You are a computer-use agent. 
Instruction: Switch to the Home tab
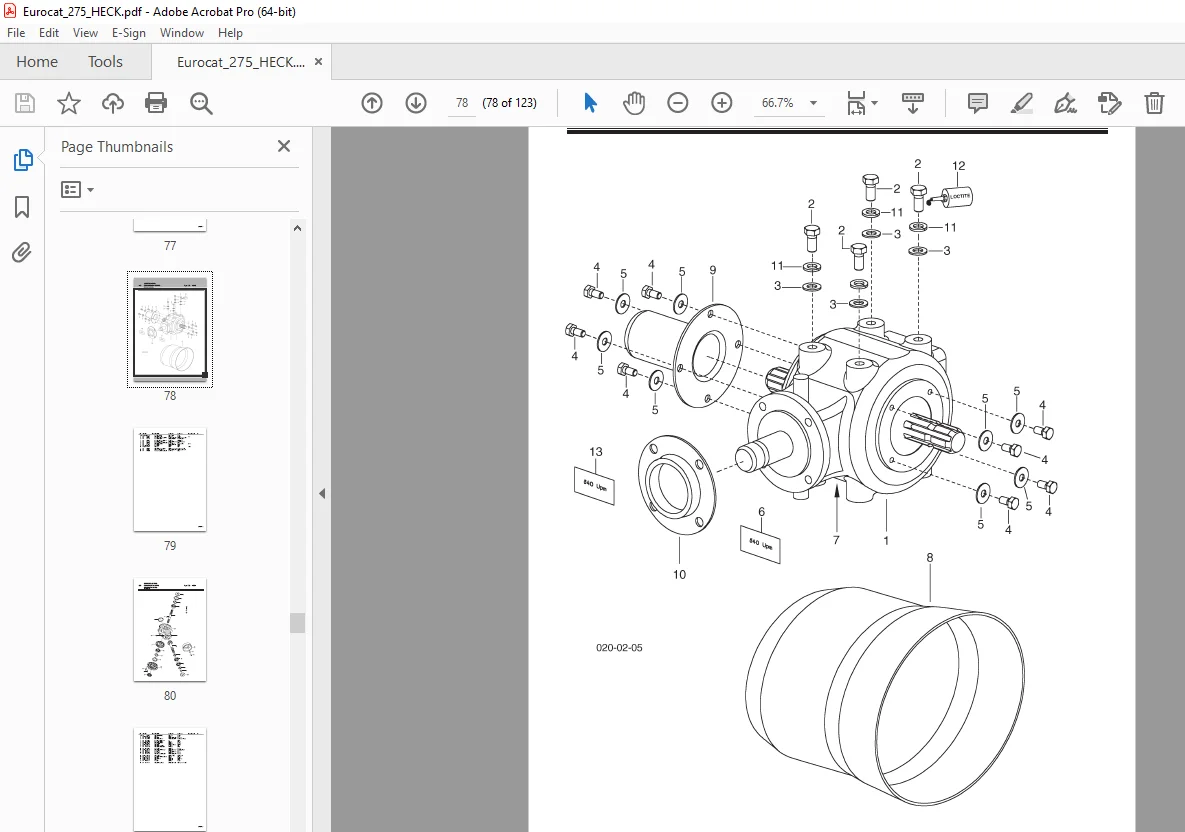pos(37,61)
